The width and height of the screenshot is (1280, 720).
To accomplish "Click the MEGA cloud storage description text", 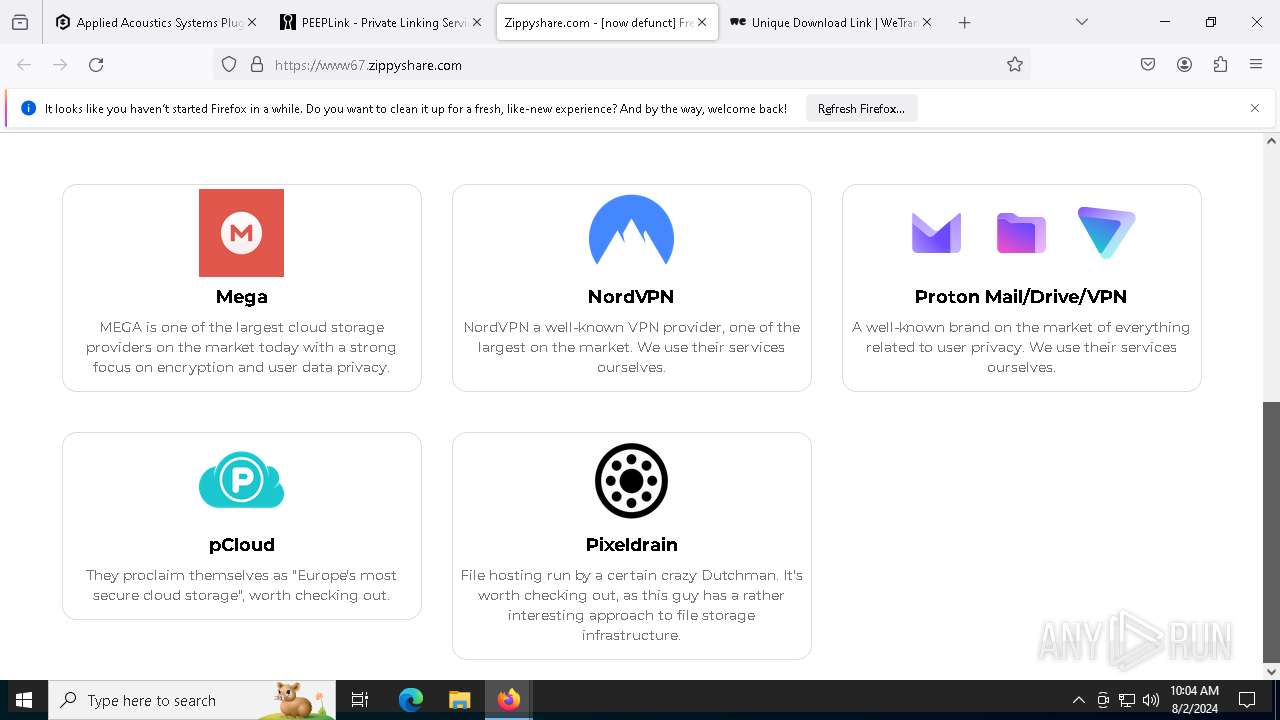I will 241,347.
